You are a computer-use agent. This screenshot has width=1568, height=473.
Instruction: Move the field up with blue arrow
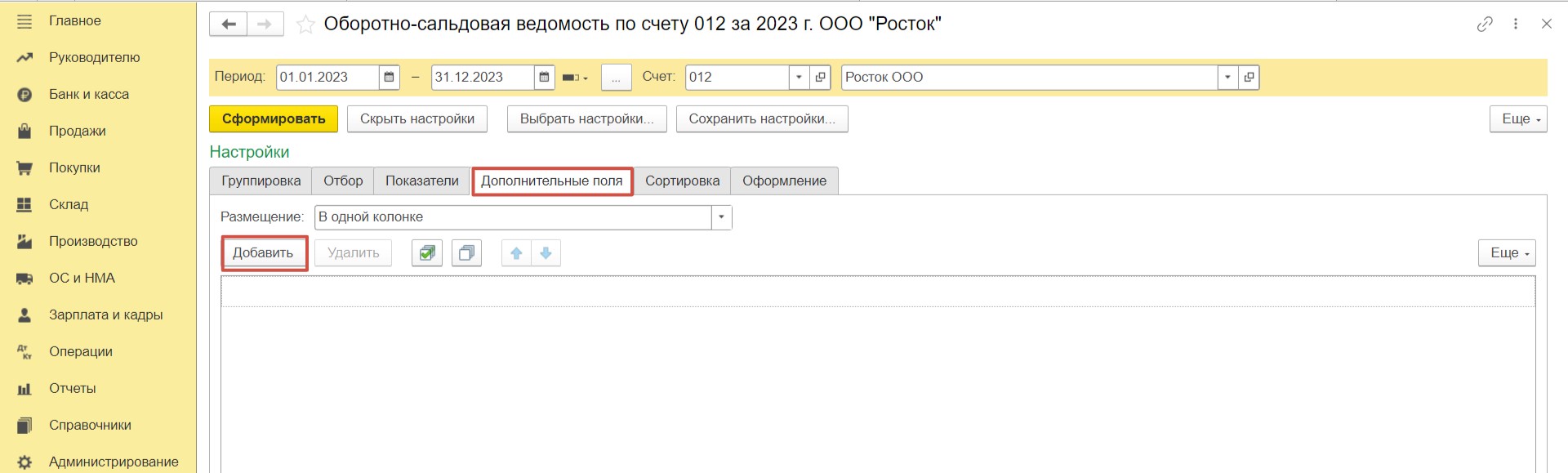coord(516,253)
